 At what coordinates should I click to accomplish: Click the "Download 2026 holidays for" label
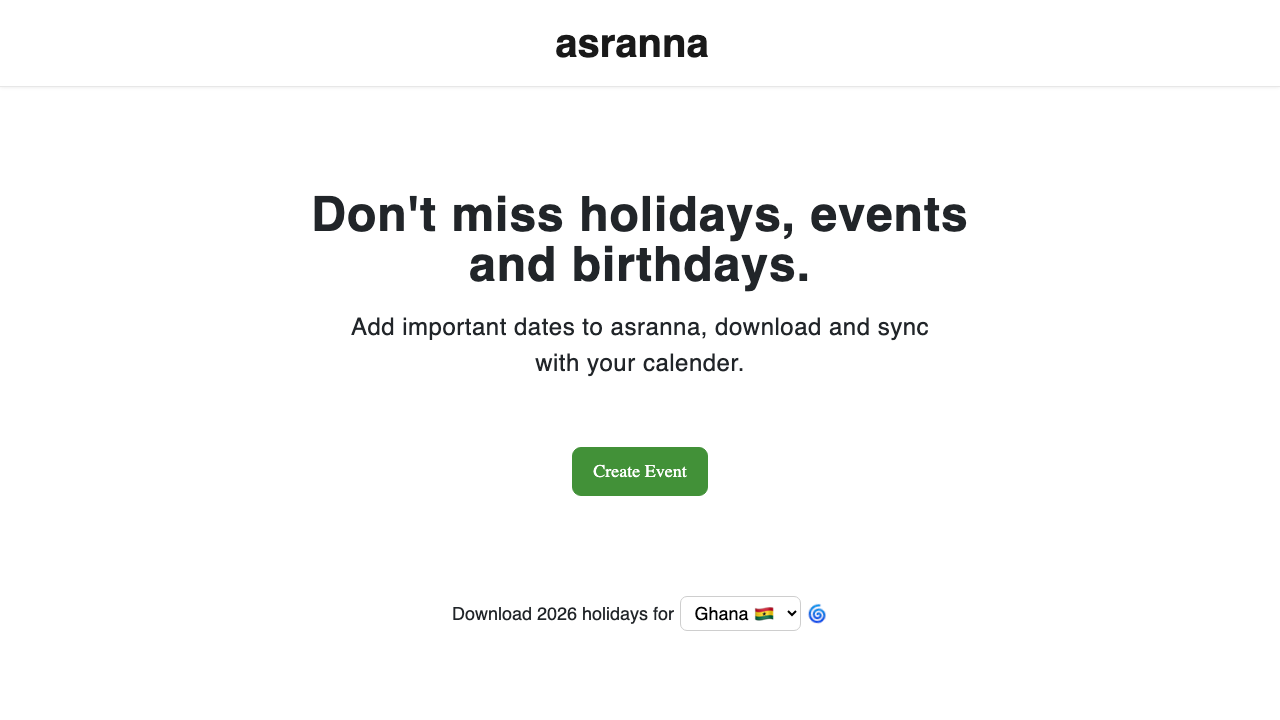click(562, 614)
